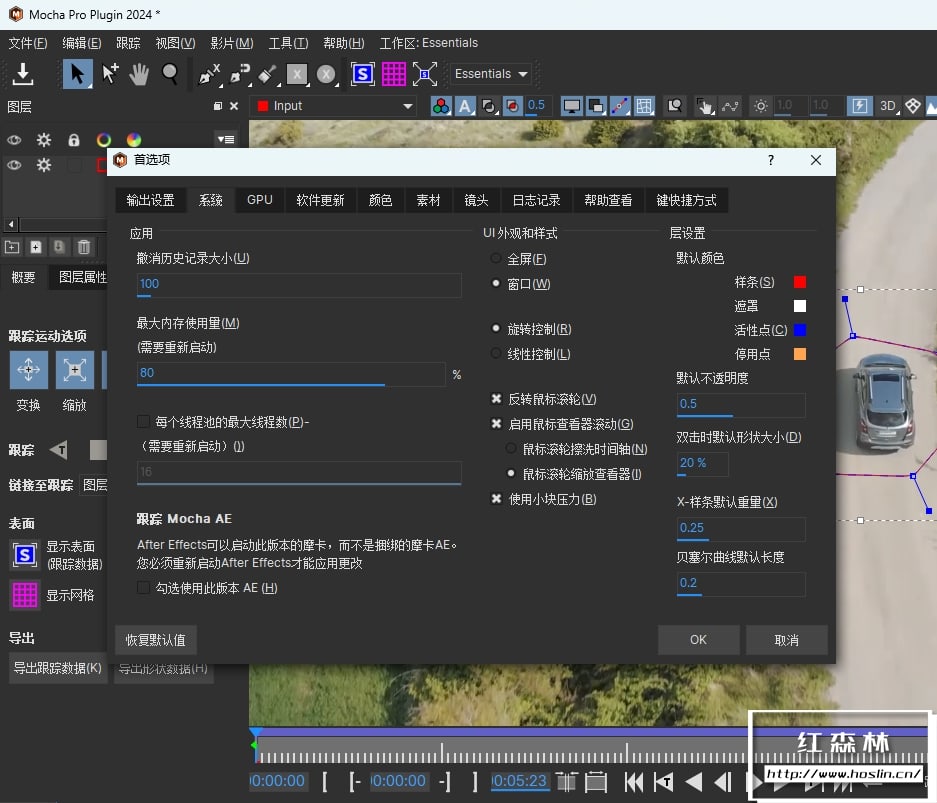Click the Show Planar Surface toolbar icon
937x803 pixels.
click(362, 74)
